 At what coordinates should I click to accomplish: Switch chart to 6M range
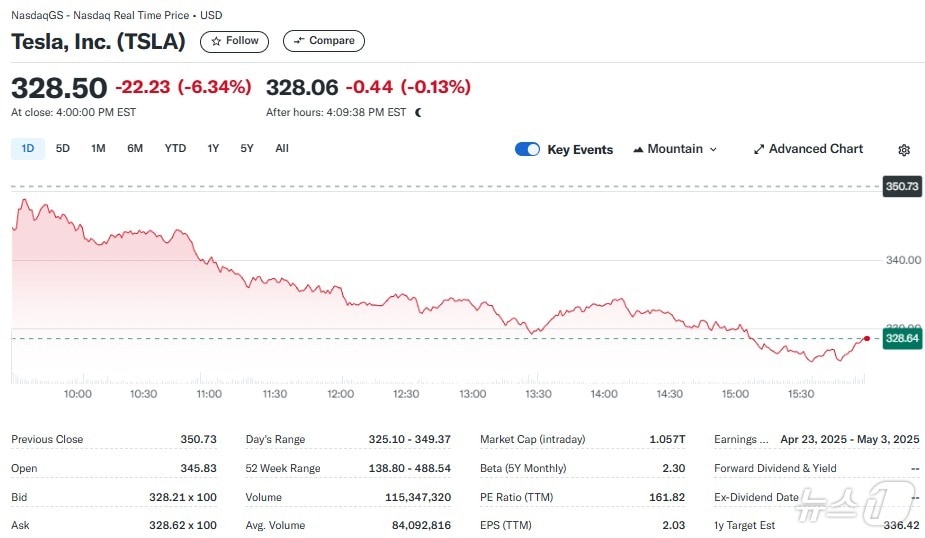(x=135, y=148)
